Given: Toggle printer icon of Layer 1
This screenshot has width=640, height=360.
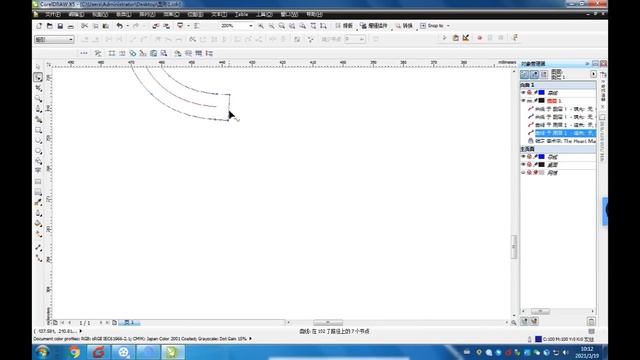Looking at the screenshot, I should coord(529,100).
